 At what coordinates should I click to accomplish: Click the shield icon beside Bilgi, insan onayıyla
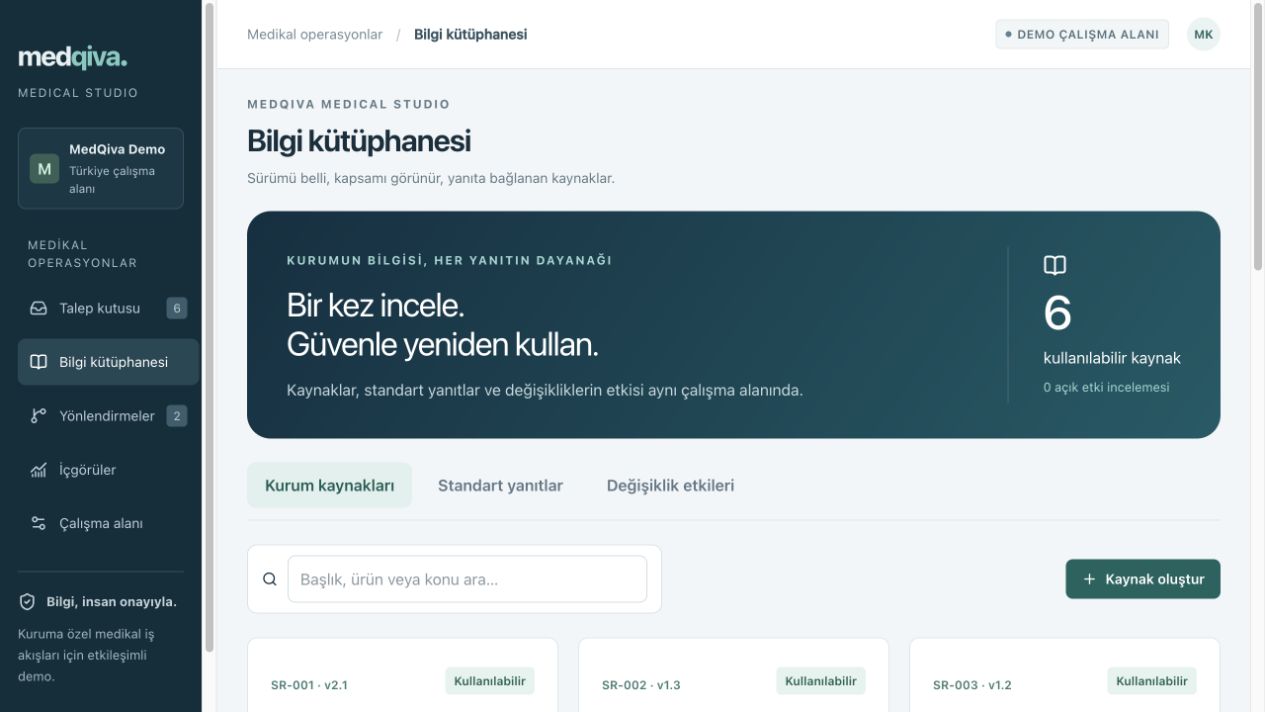[x=27, y=602]
